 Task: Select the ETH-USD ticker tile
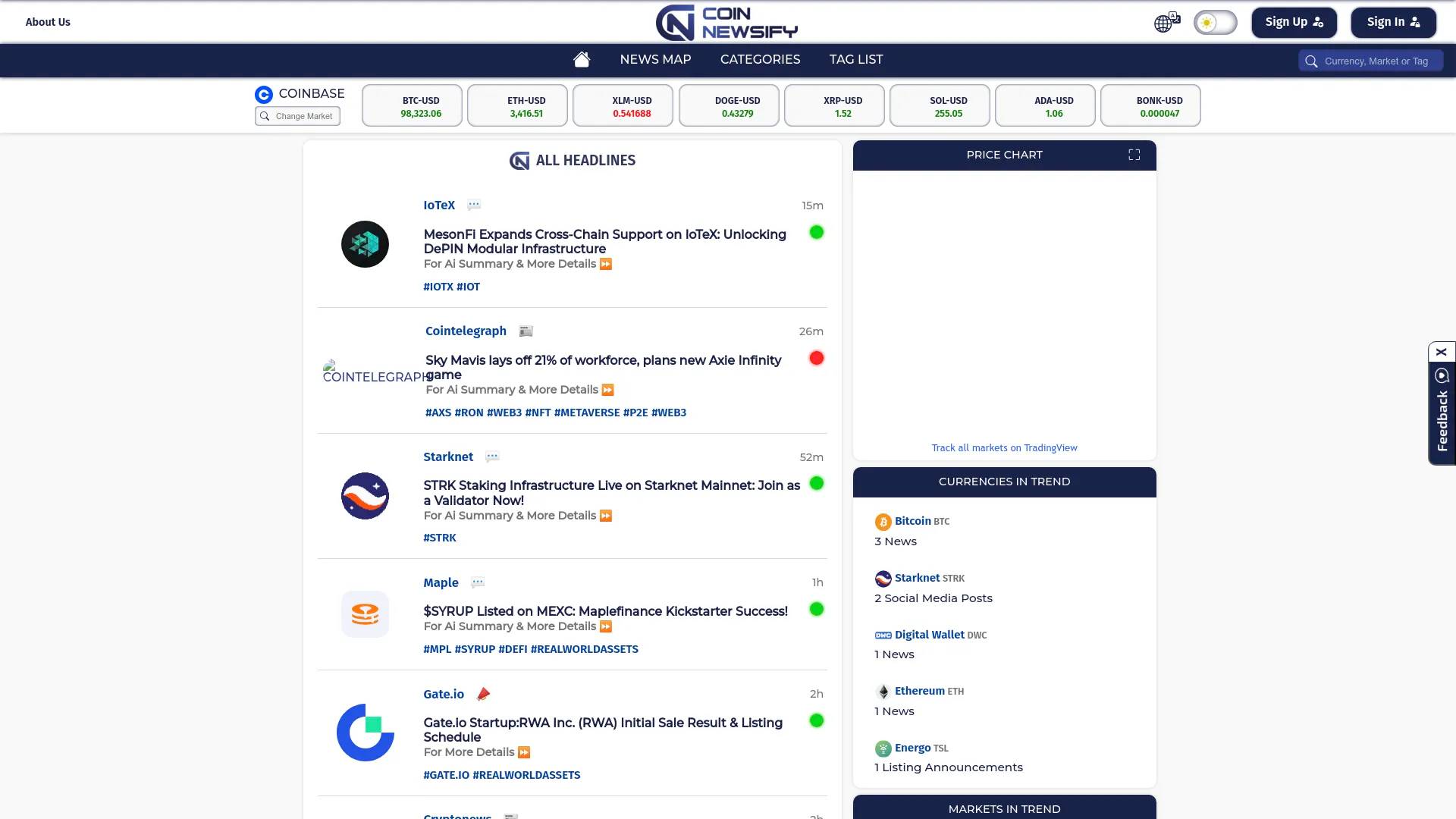tap(517, 105)
